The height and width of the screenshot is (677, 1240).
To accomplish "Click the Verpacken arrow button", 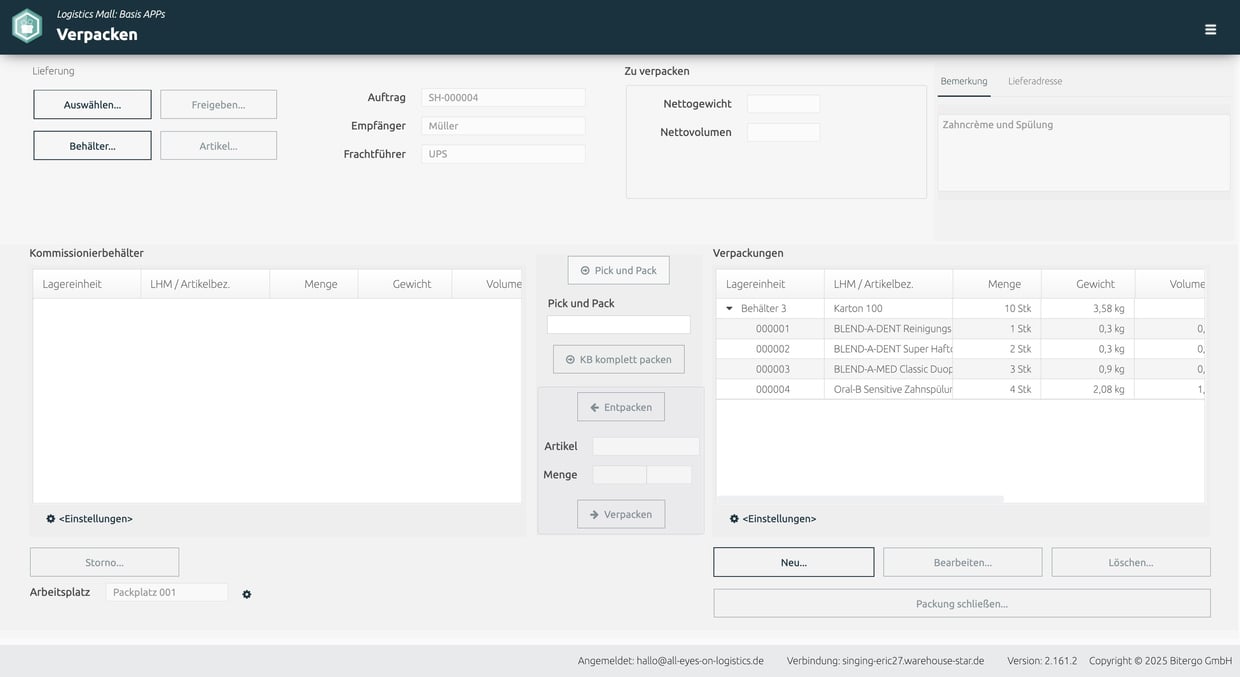I will tap(621, 514).
